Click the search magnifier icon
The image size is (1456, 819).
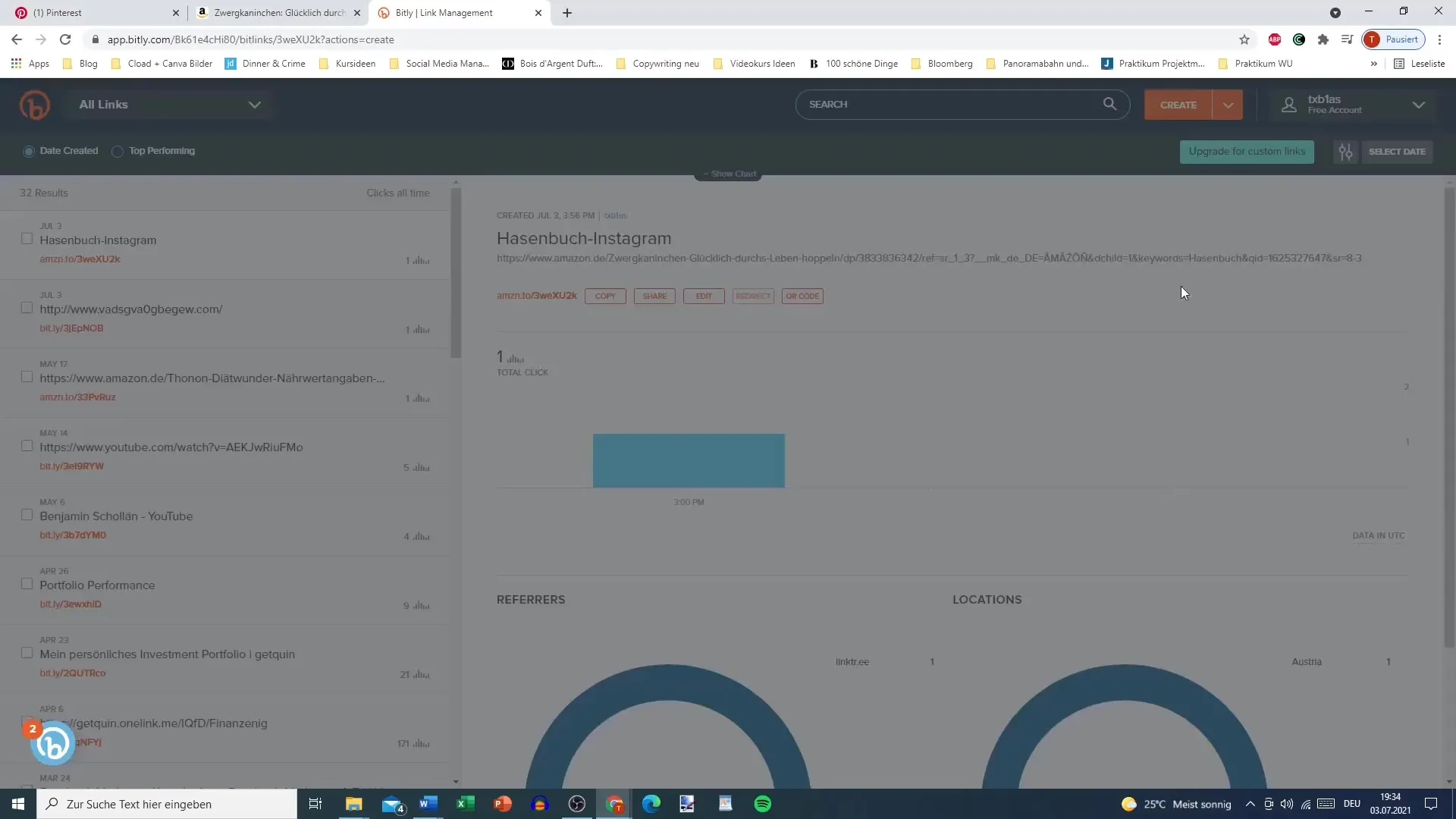point(1109,104)
